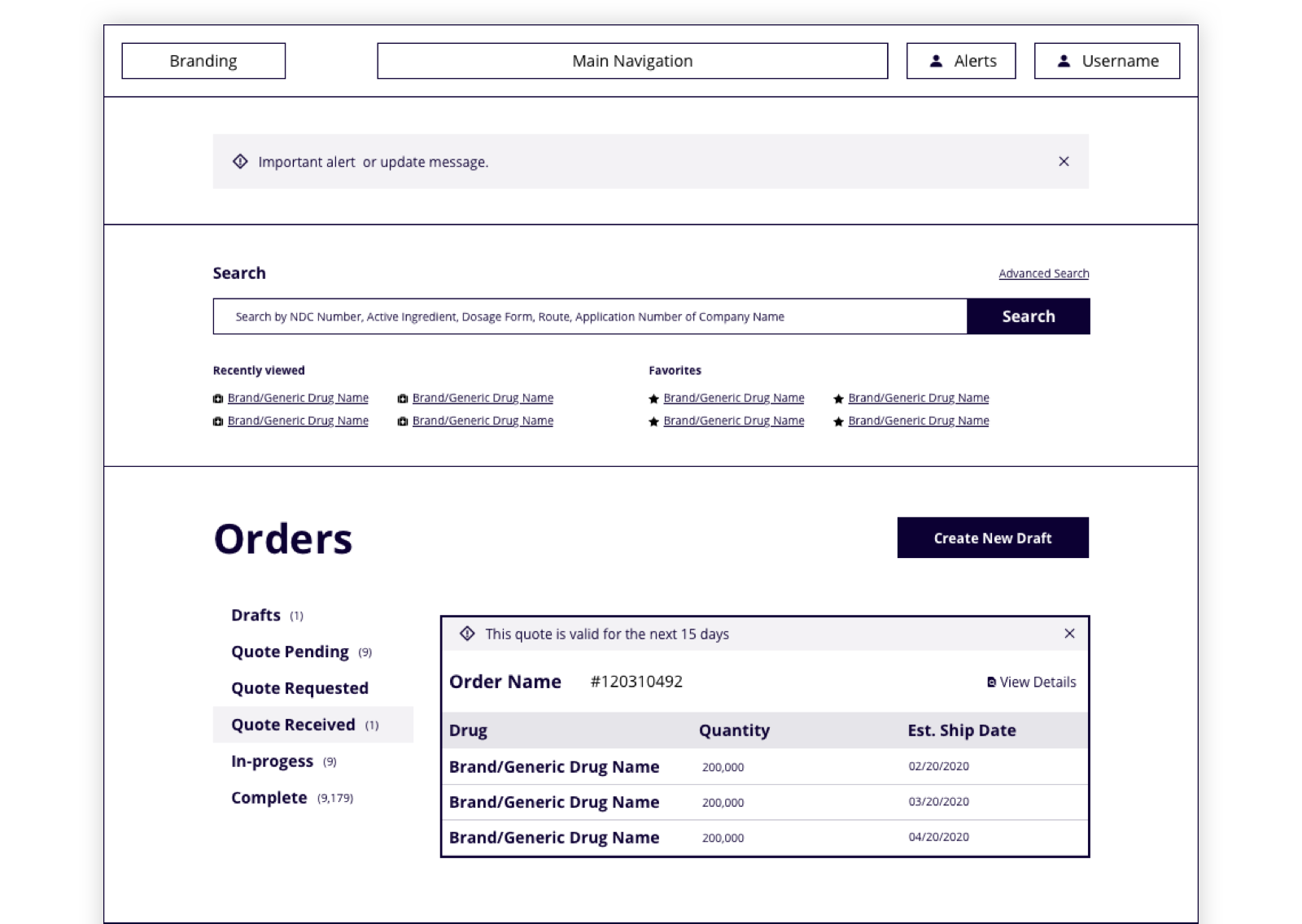The width and height of the screenshot is (1302, 924).
Task: Click the diamond icon in the important alert banner
Action: click(240, 162)
